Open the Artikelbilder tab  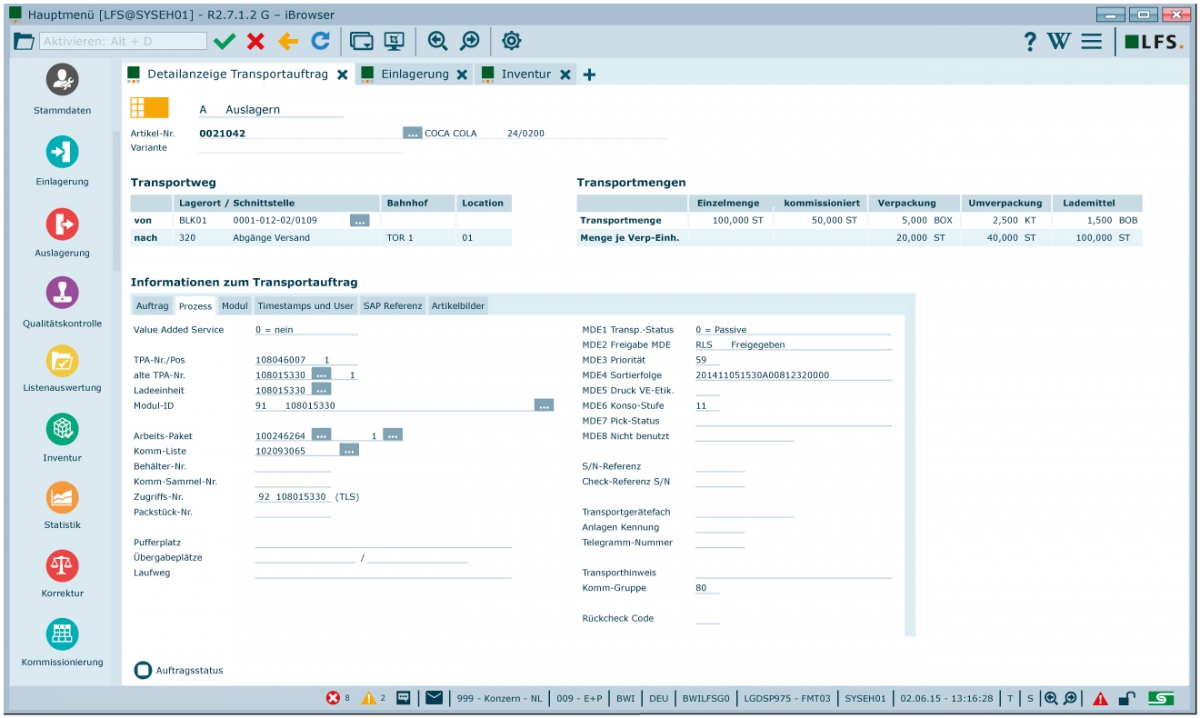[x=458, y=305]
